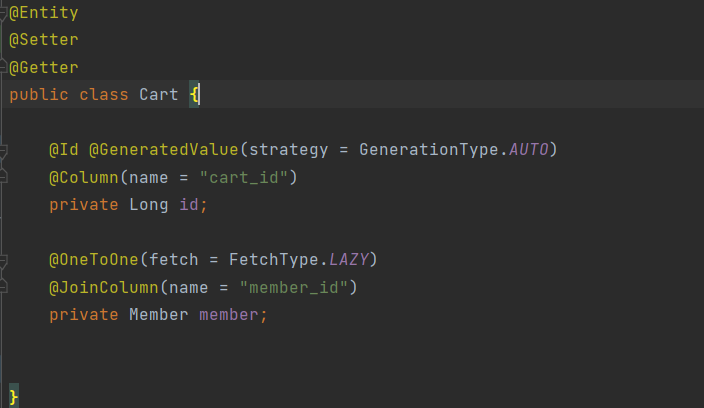Select the LAZY constant
704x408 pixels.
[349, 260]
